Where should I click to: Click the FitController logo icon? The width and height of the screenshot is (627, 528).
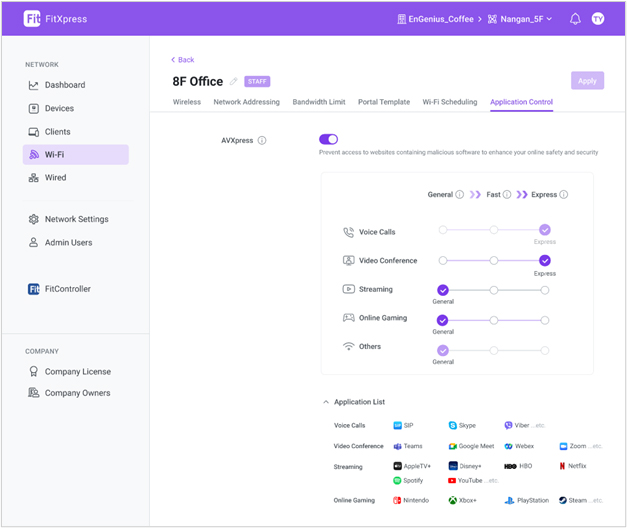pos(34,289)
